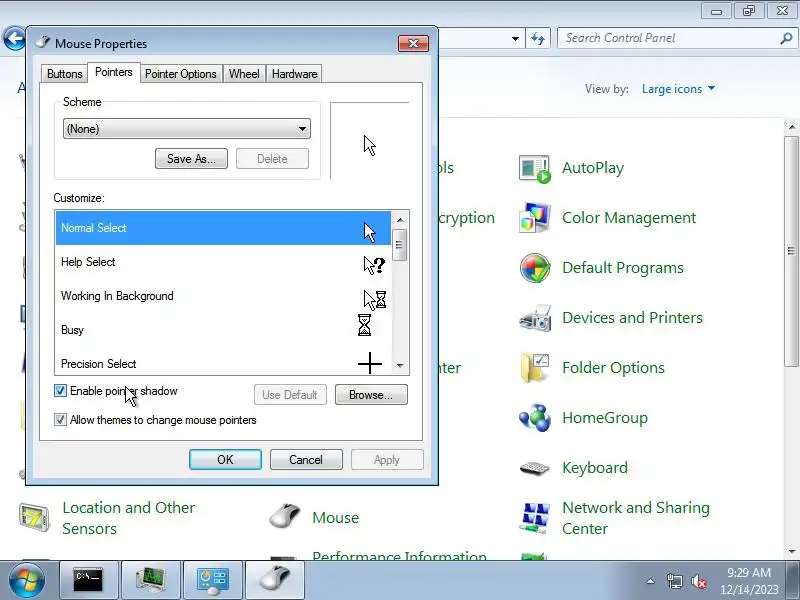Click the Save As button
800x600 pixels.
[x=191, y=159]
